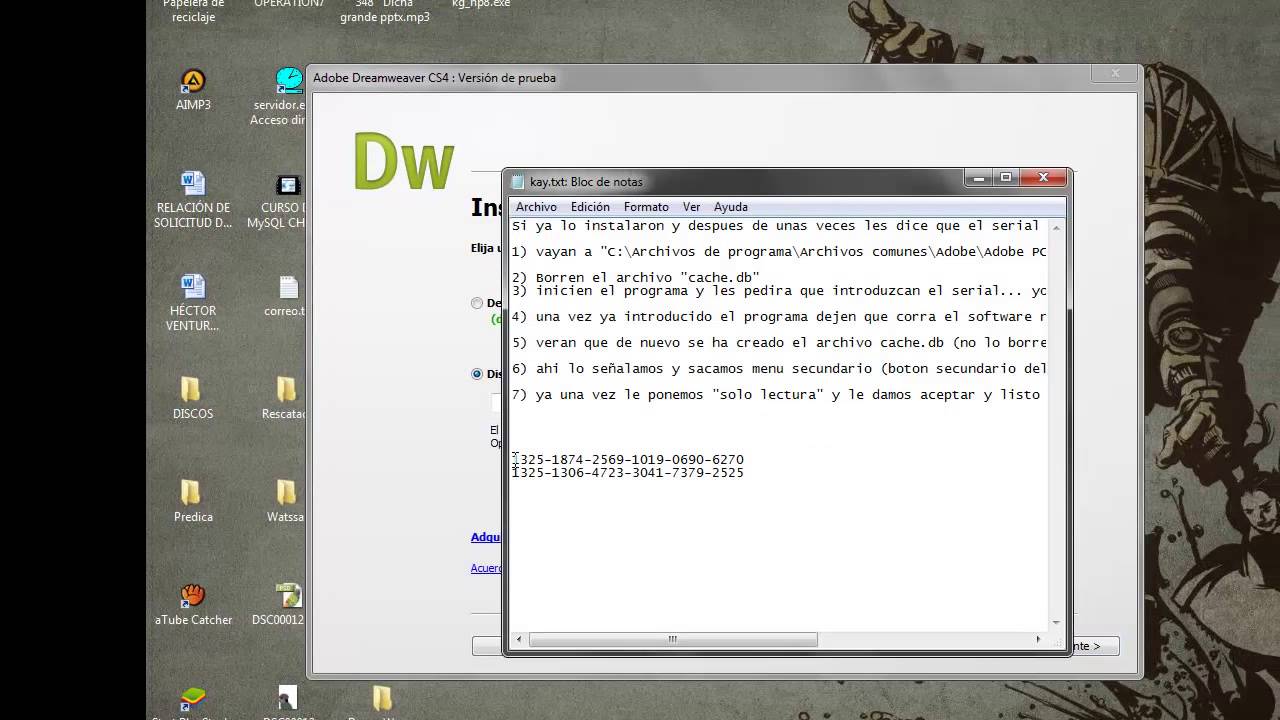
Task: Select the DISCOS folder icon
Action: tap(193, 398)
